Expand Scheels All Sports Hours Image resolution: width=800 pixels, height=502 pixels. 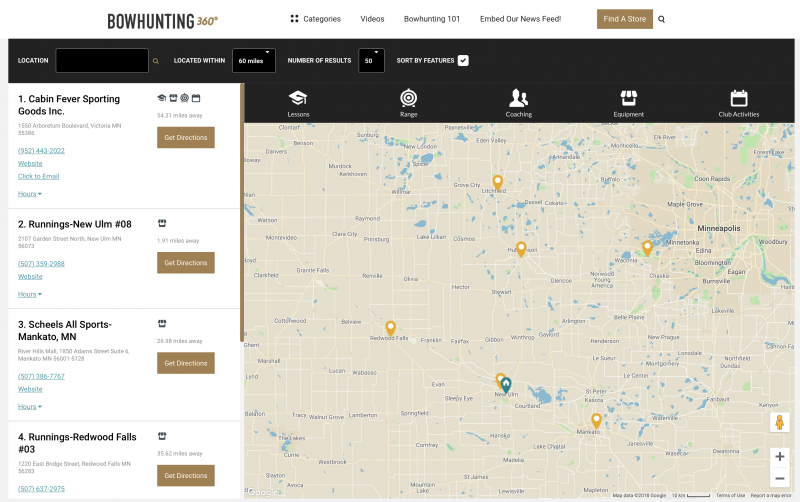pos(30,407)
